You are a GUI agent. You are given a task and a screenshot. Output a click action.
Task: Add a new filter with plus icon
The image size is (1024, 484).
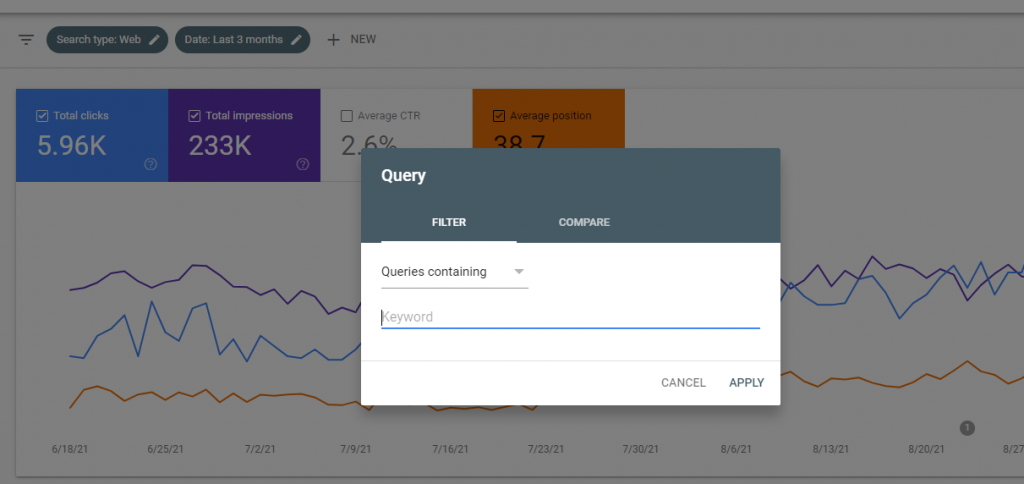click(x=334, y=40)
